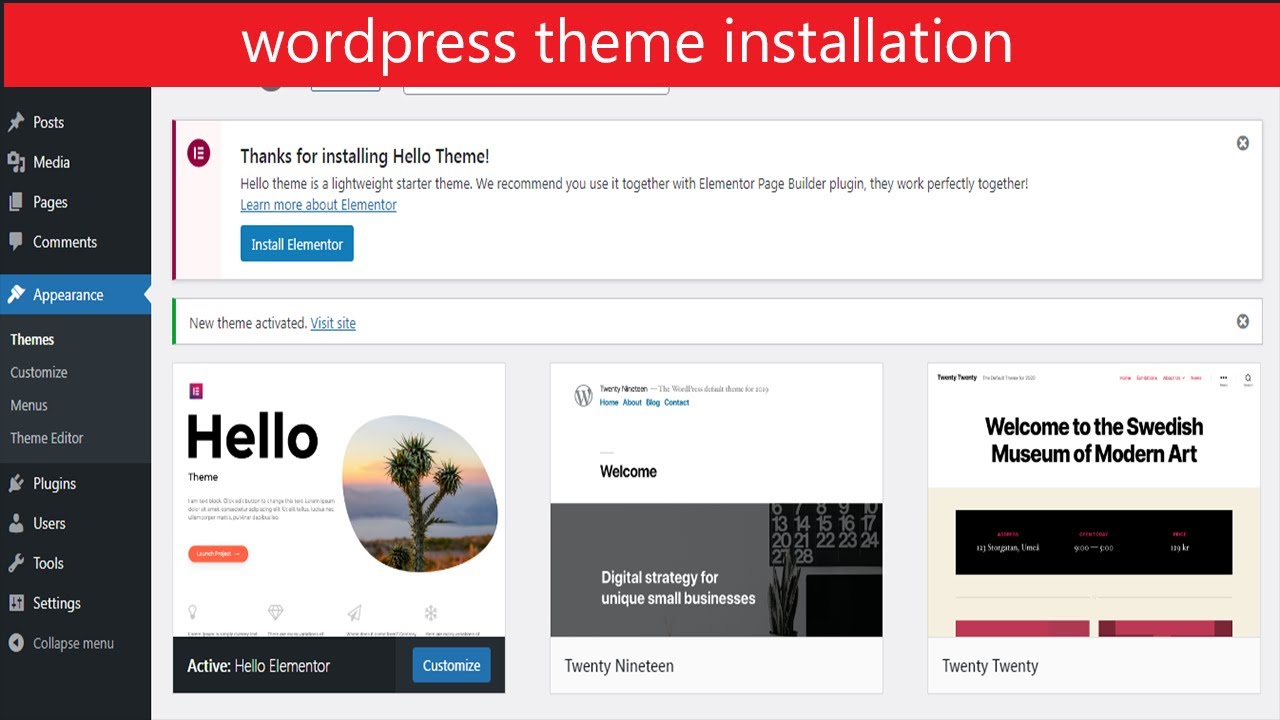Open the Customize submenu item
Image resolution: width=1280 pixels, height=720 pixels.
39,372
